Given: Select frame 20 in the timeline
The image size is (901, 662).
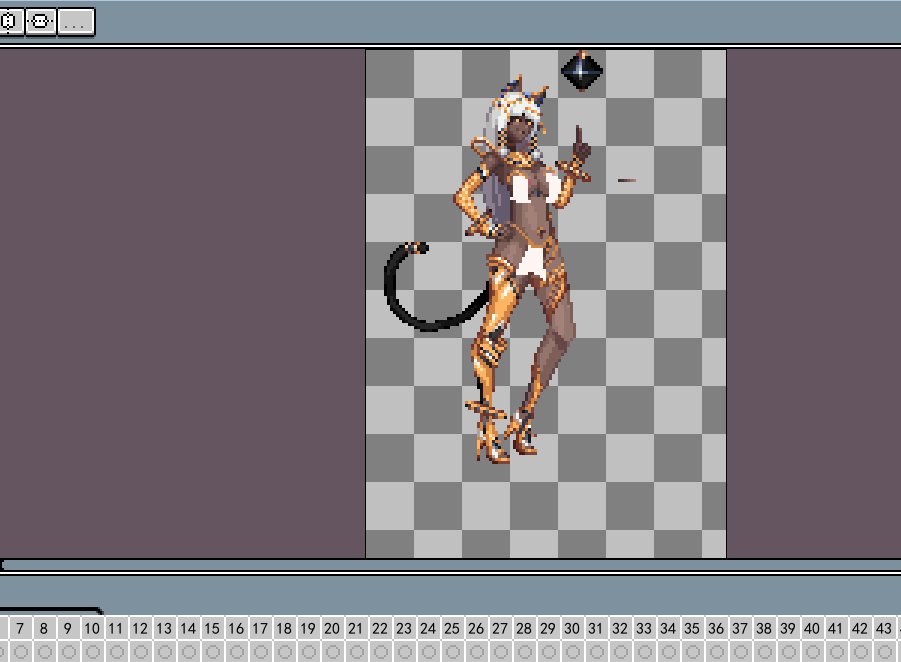Looking at the screenshot, I should pyautogui.click(x=332, y=628).
